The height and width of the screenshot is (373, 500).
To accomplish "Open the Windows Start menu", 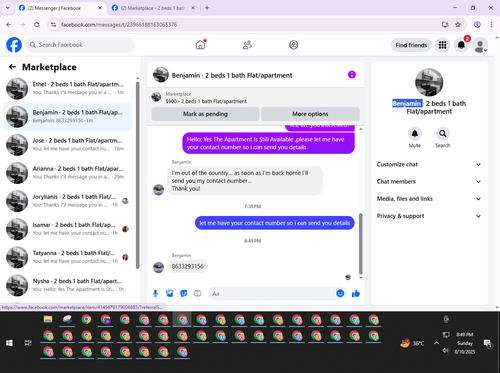I will click(9, 343).
